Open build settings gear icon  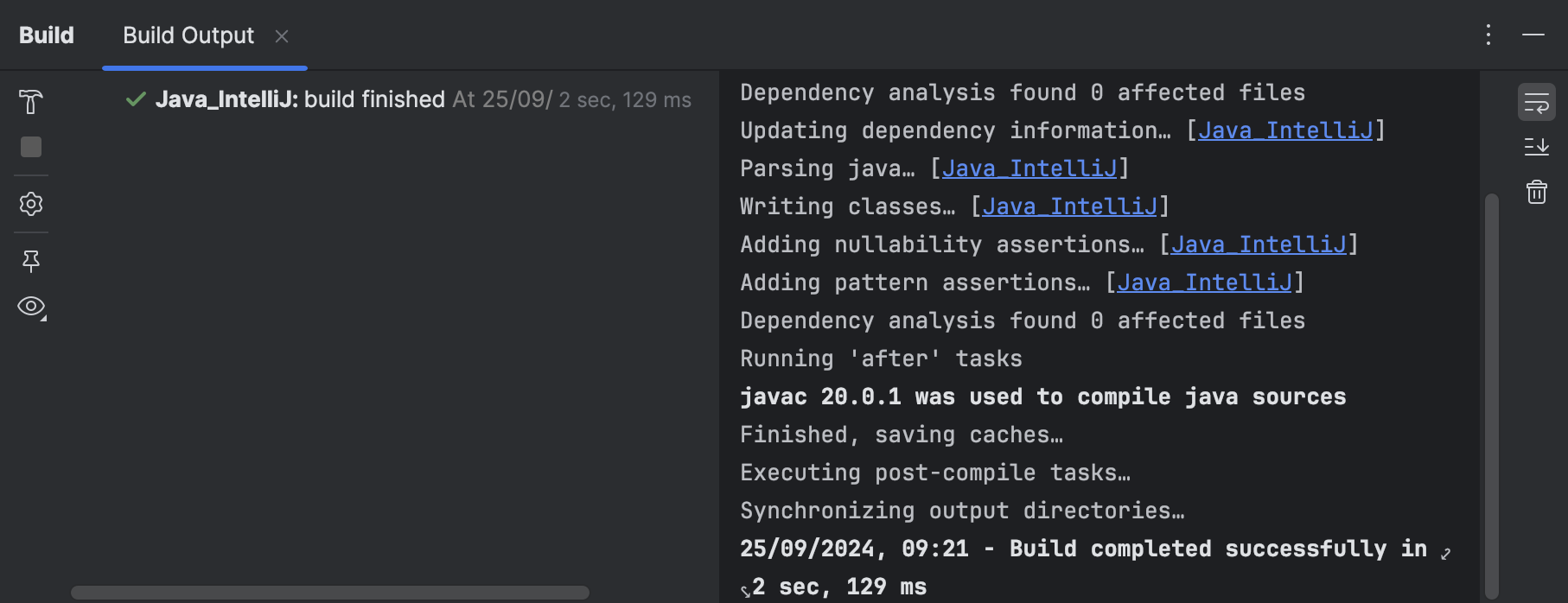31,204
